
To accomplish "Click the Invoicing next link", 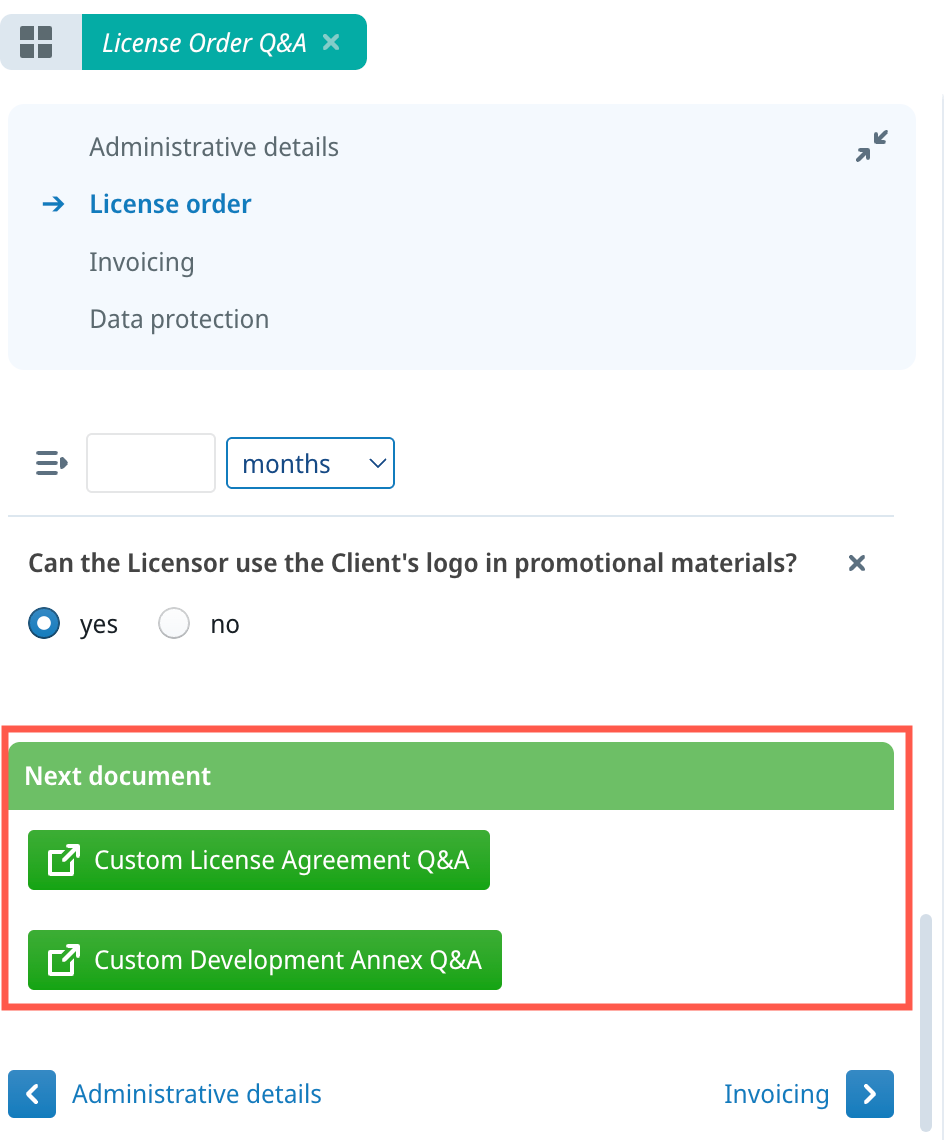I will (x=776, y=1094).
